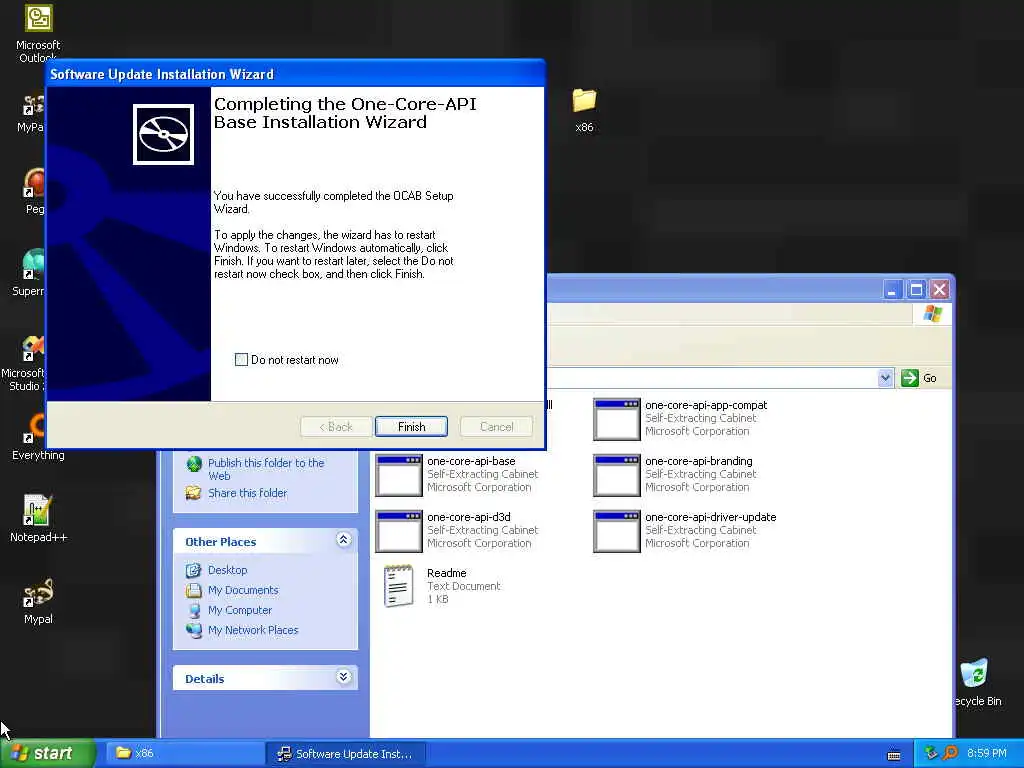The width and height of the screenshot is (1024, 768).
Task: Click Share this folder link
Action: pos(248,493)
